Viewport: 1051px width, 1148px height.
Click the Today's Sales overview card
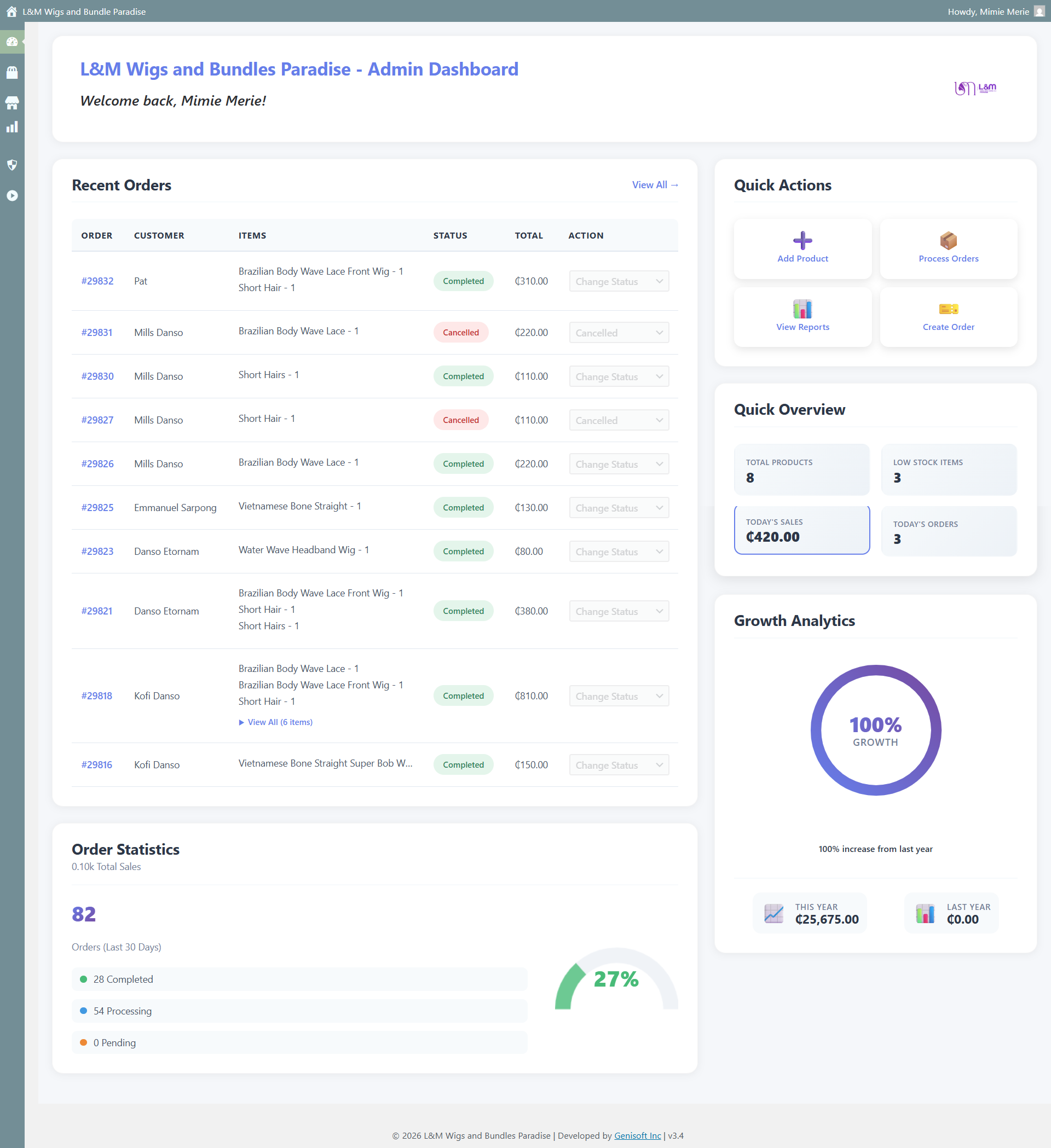(801, 530)
